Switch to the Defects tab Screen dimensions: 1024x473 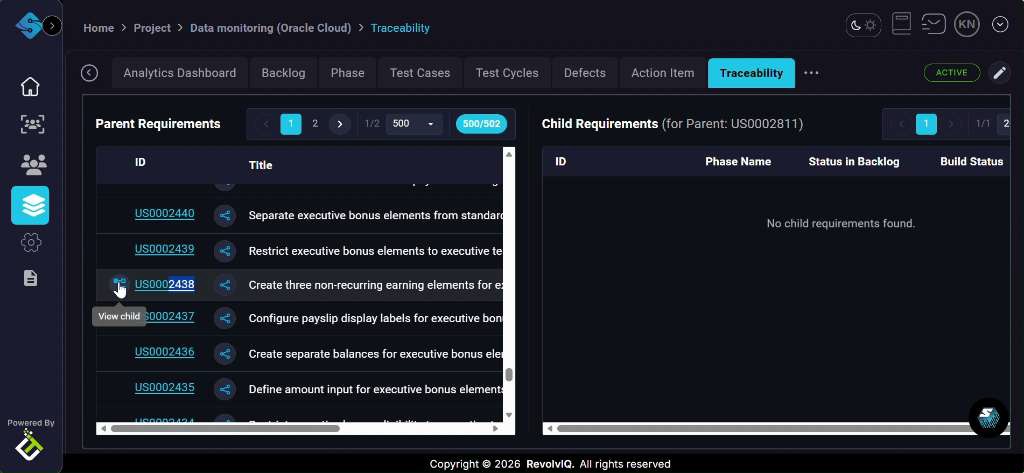click(x=584, y=73)
